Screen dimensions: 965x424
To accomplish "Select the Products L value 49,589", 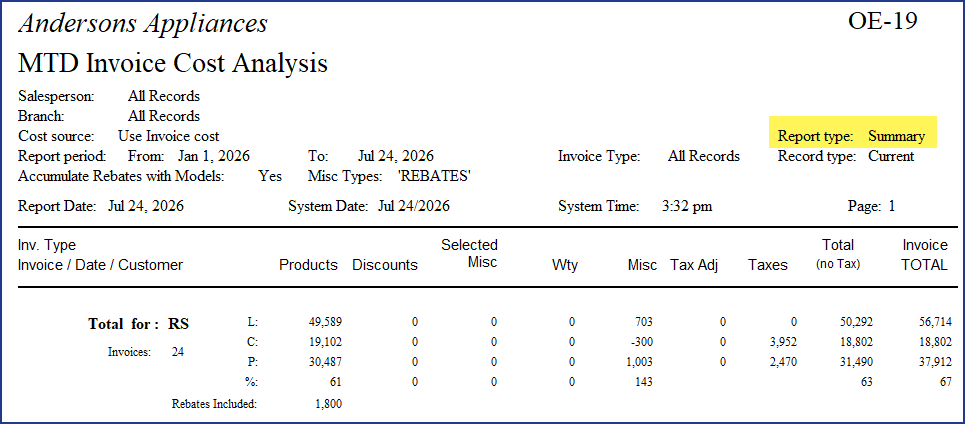I will click(x=327, y=322).
